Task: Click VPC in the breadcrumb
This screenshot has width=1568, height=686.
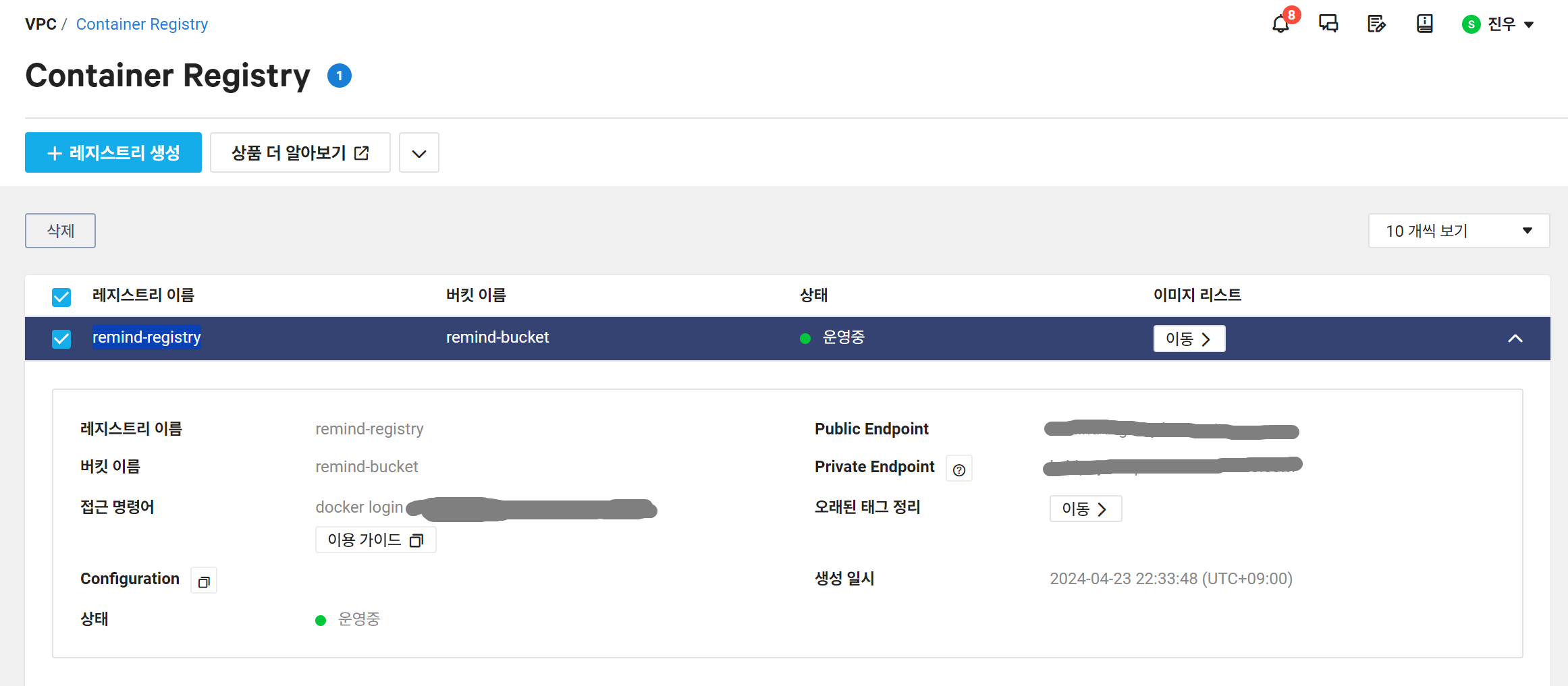Action: (40, 24)
